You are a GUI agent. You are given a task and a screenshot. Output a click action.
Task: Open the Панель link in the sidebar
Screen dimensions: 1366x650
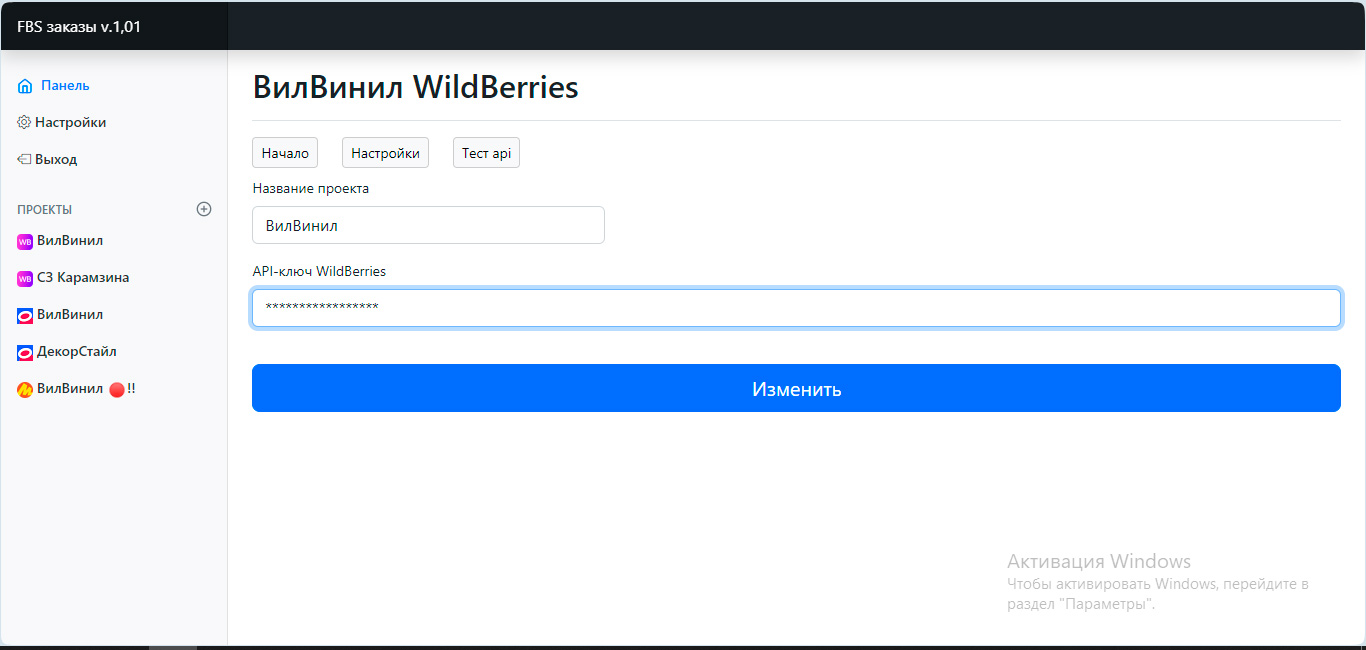click(65, 86)
